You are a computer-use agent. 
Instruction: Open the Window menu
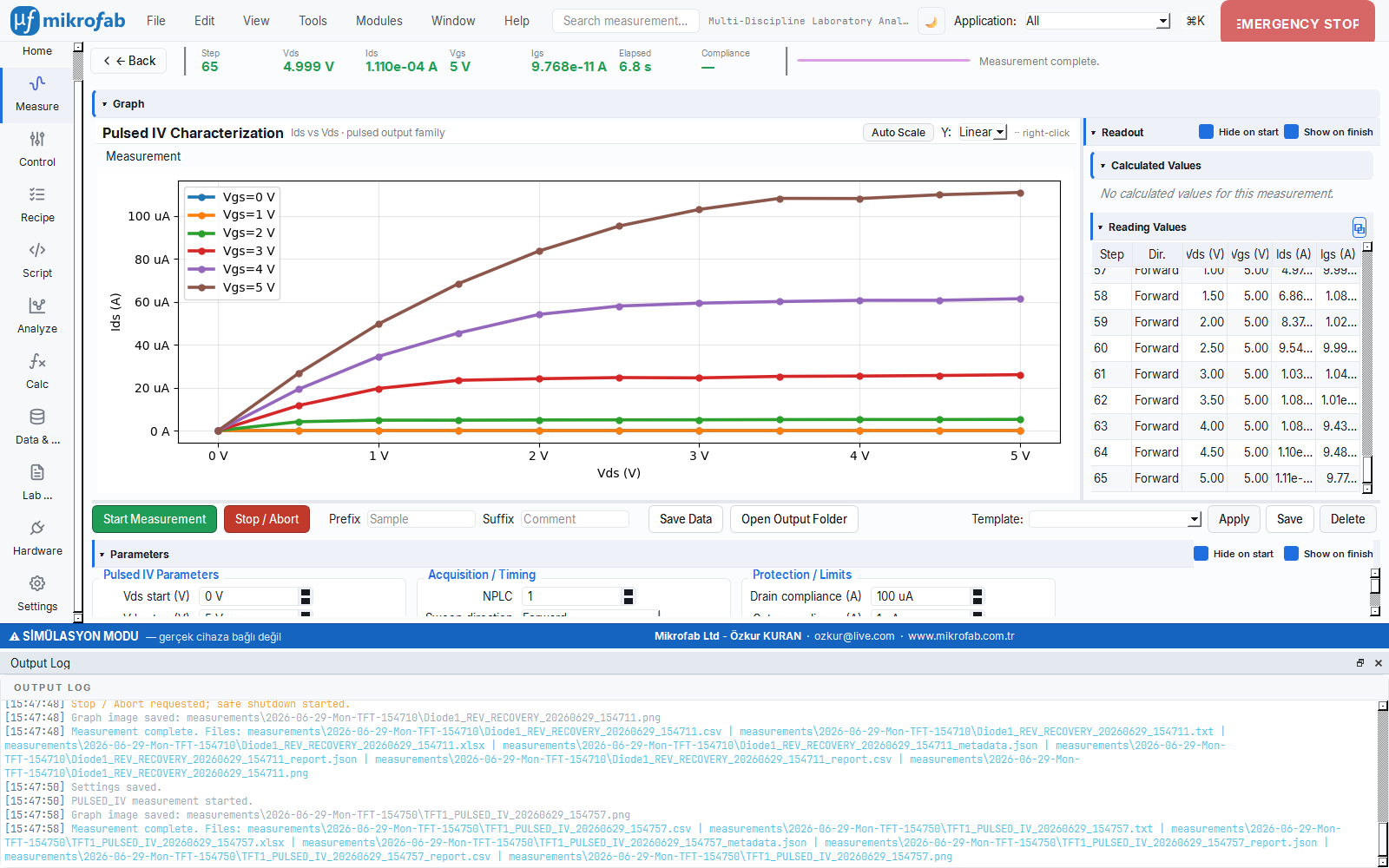tap(453, 21)
